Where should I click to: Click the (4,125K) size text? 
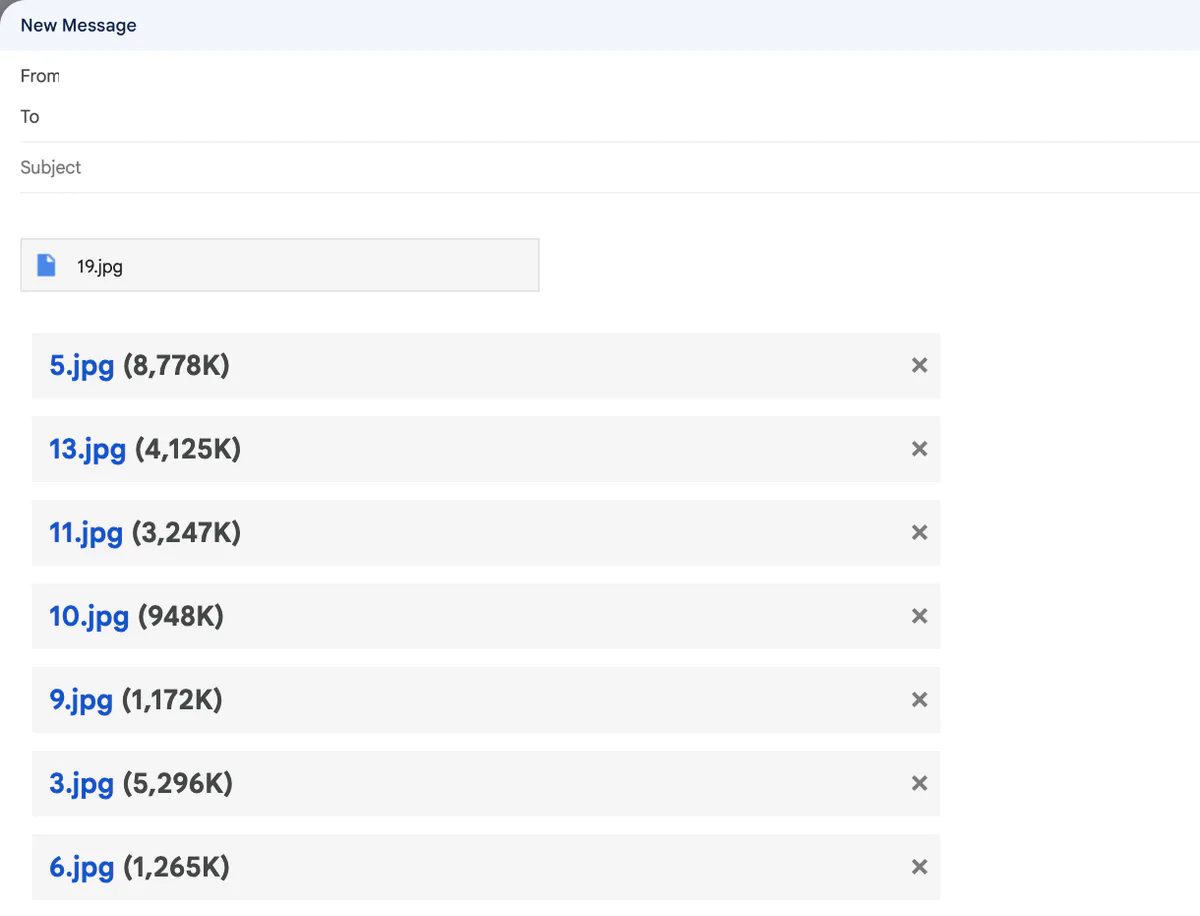pos(187,450)
